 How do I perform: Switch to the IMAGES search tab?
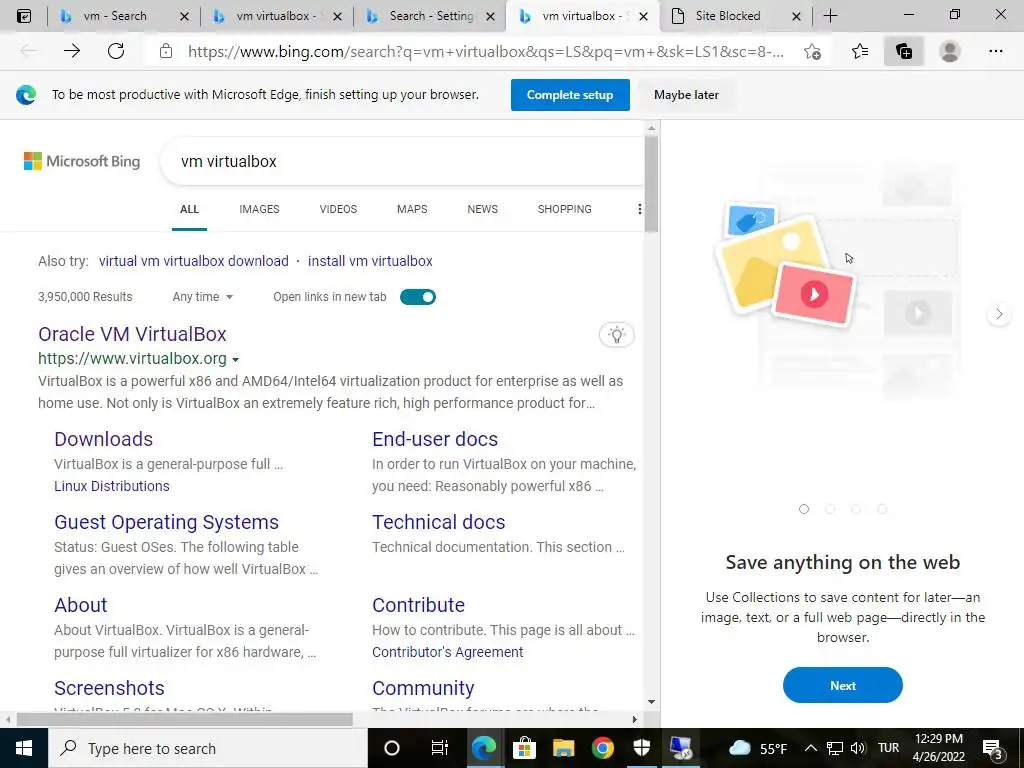[259, 209]
